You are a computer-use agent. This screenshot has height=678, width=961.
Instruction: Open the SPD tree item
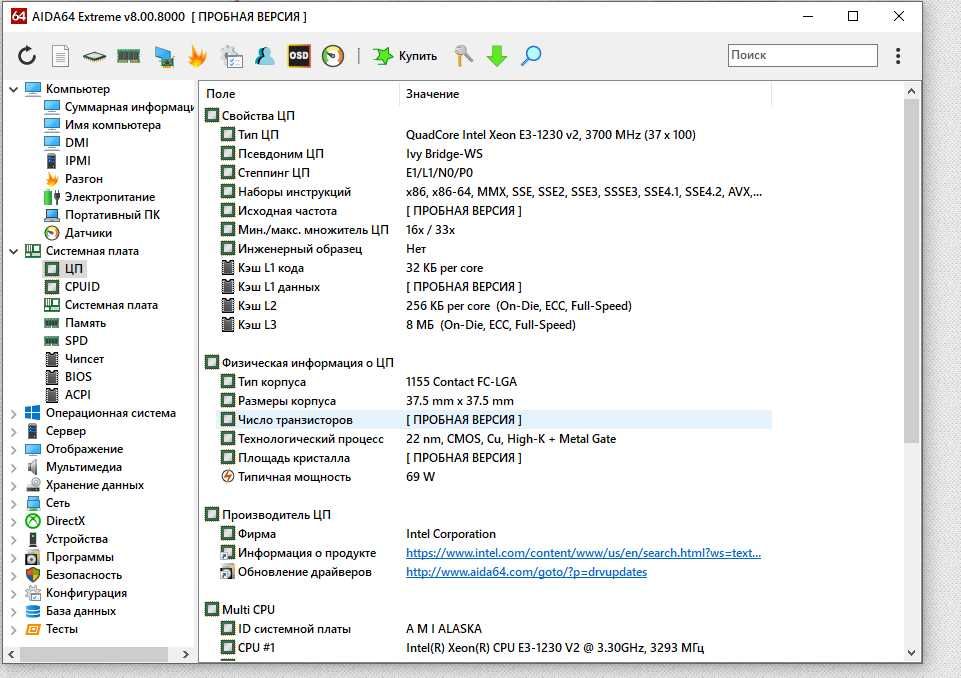(66, 340)
